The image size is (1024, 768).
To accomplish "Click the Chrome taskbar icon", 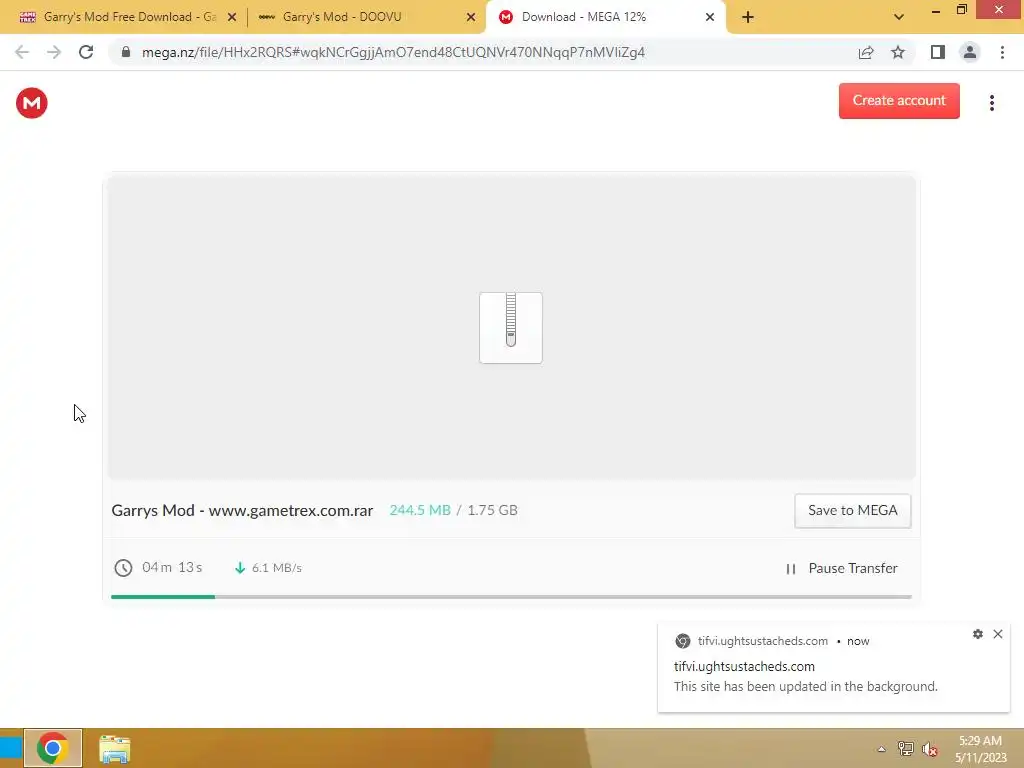I will click(x=53, y=748).
